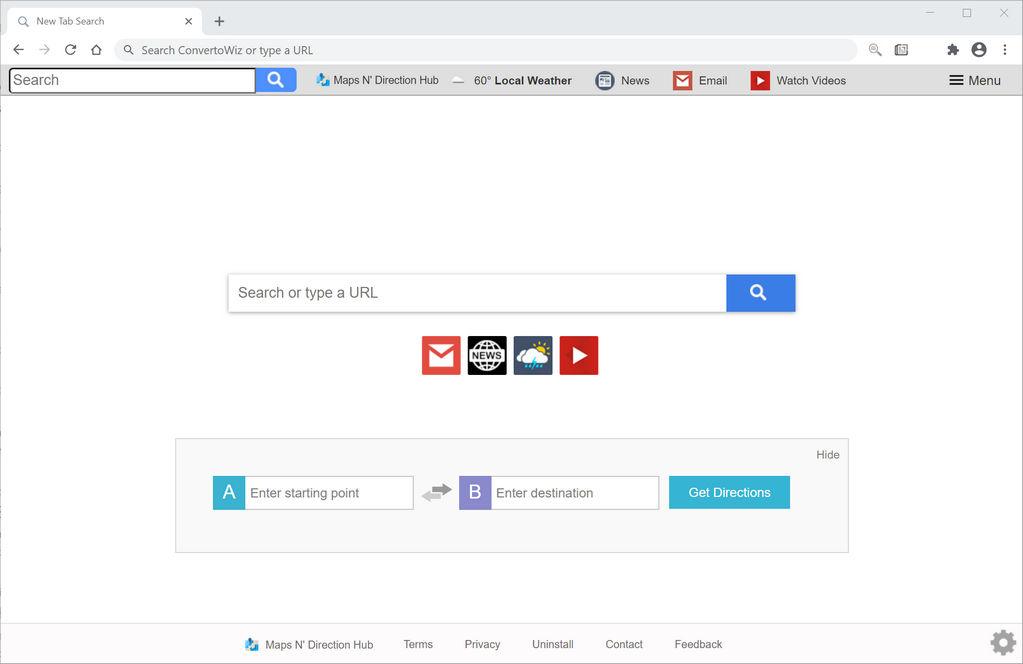The height and width of the screenshot is (664, 1023).
Task: Open the browser three-dot menu
Action: coord(1003,49)
